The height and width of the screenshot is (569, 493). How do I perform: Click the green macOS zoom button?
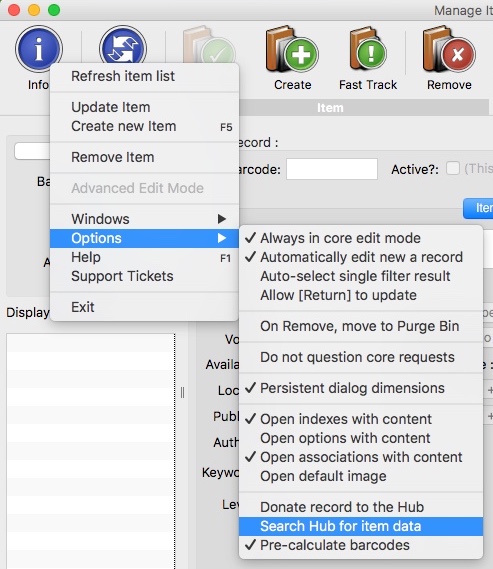pyautogui.click(x=54, y=10)
